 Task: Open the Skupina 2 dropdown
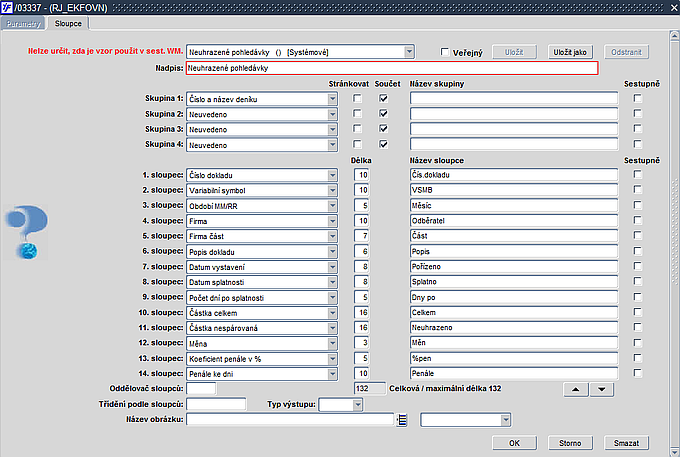(332, 114)
